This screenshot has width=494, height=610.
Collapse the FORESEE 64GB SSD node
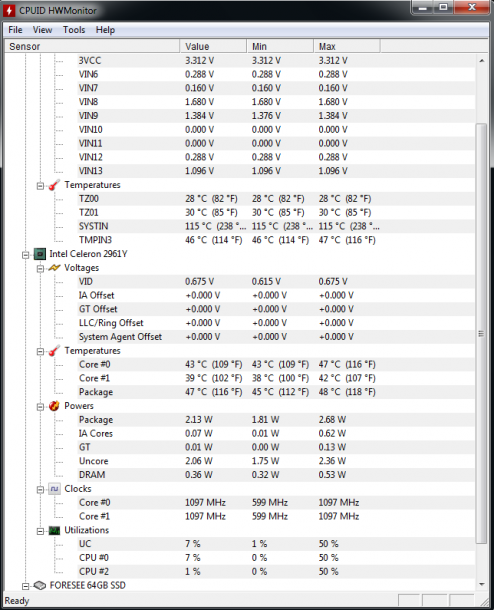click(26, 587)
